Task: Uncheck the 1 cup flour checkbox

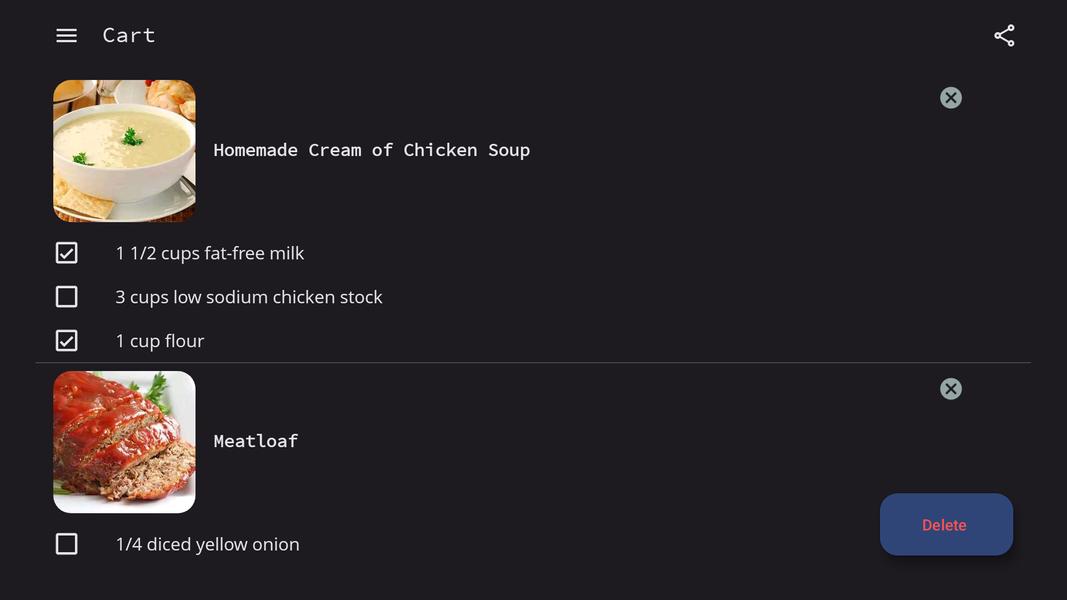Action: tap(67, 341)
